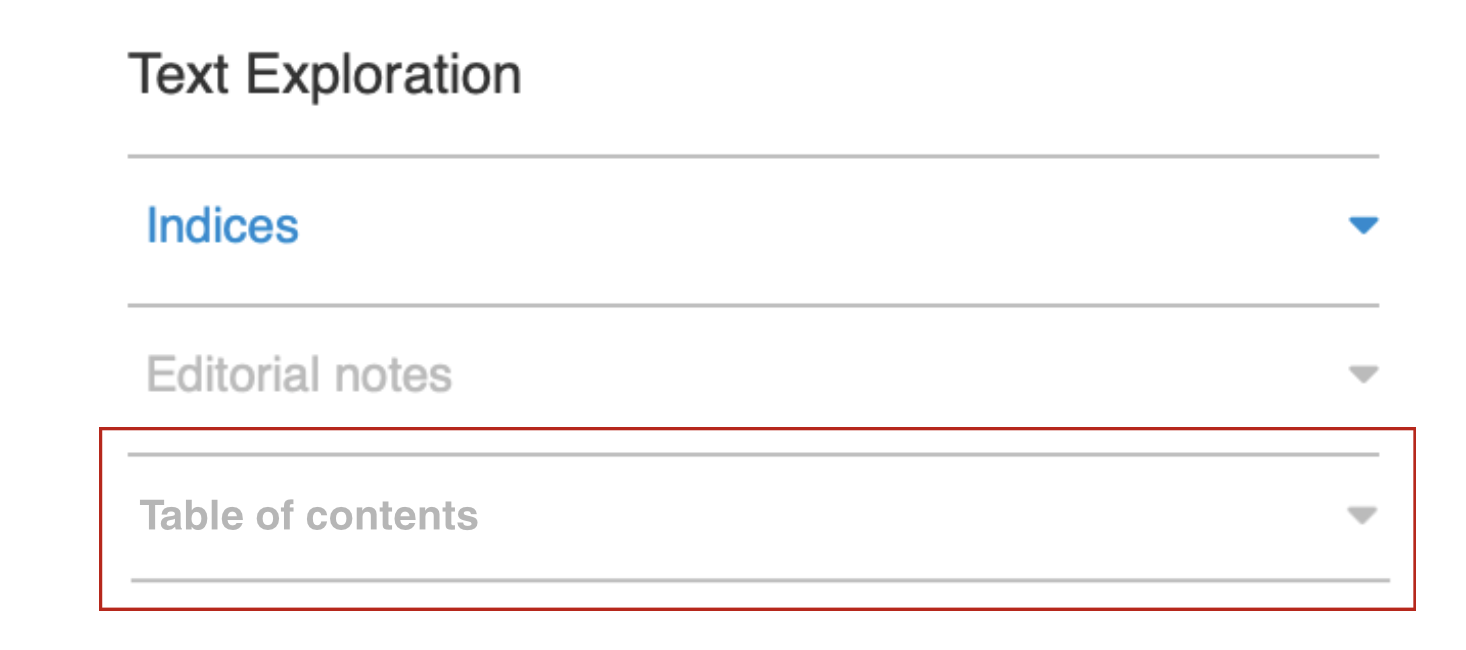Viewport: 1466px width, 650px height.
Task: Select the Editorial notes label
Action: [299, 375]
